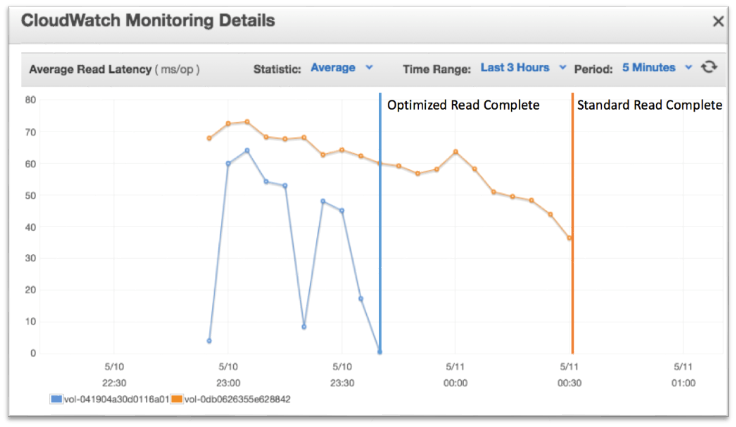This screenshot has width=736, height=427.
Task: Click the 5/10 23:00 axis label
Action: [228, 375]
